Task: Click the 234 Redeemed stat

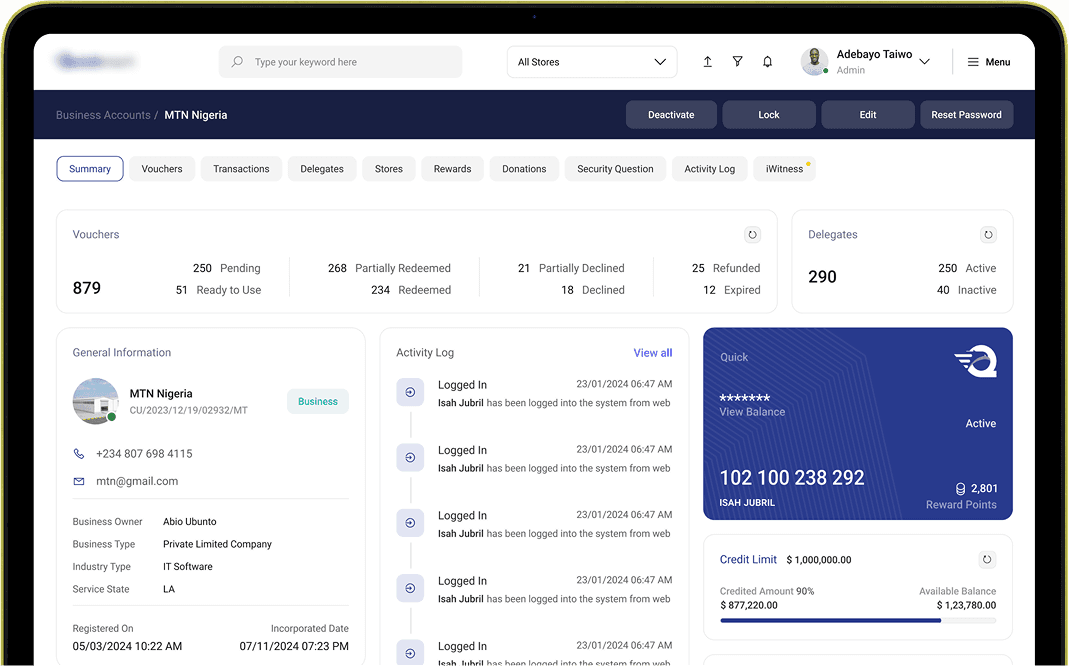Action: (x=411, y=290)
